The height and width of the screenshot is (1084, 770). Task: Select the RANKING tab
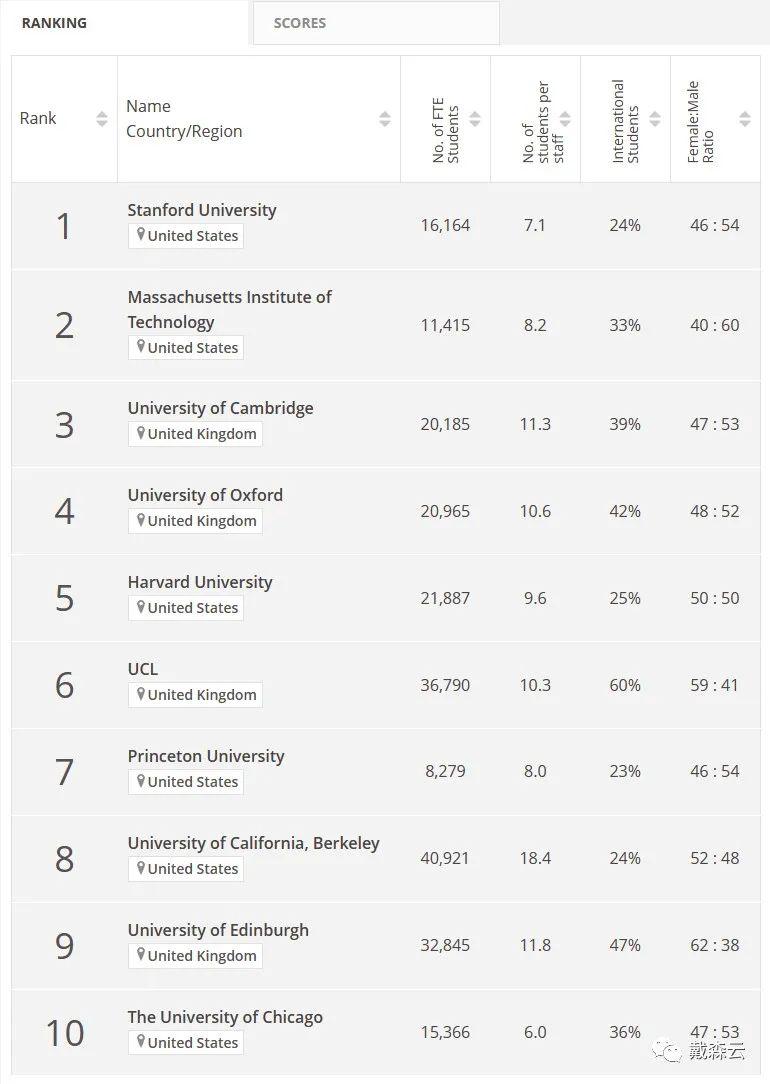pos(54,23)
